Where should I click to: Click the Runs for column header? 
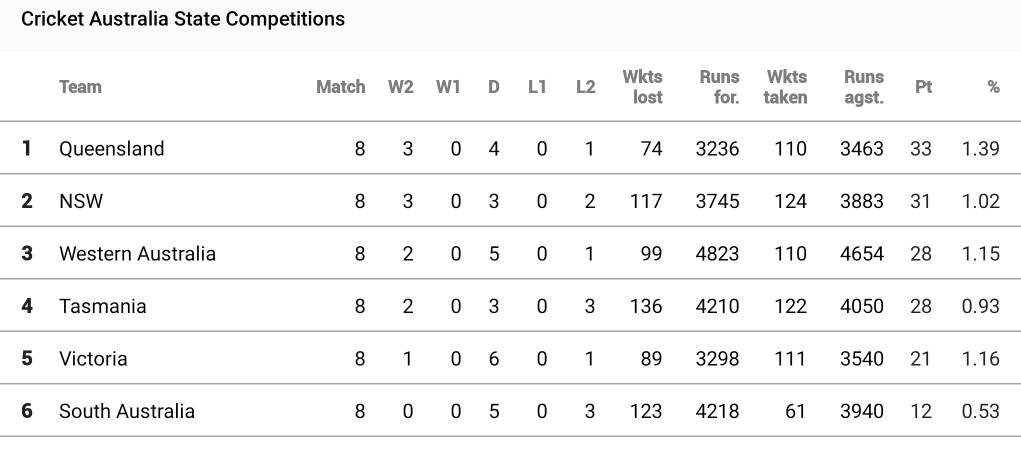[x=719, y=87]
